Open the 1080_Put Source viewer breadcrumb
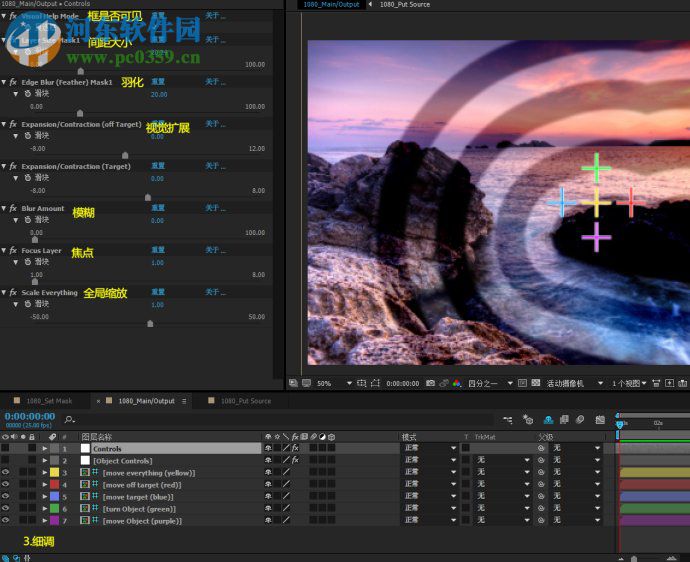The height and width of the screenshot is (562, 690). 404,4
